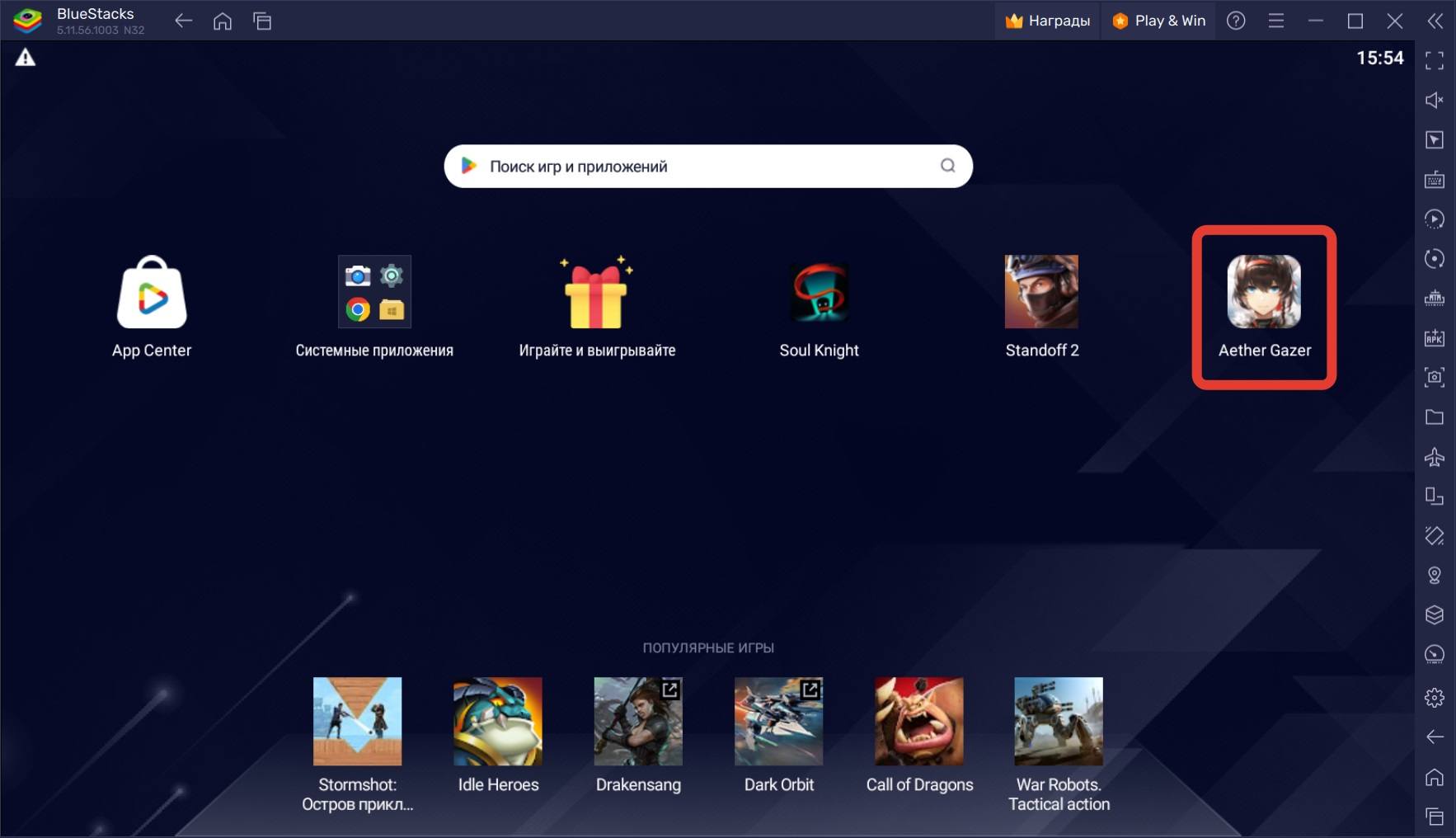
Task: Open Idle Heroes popular game thumbnail
Action: 498,721
